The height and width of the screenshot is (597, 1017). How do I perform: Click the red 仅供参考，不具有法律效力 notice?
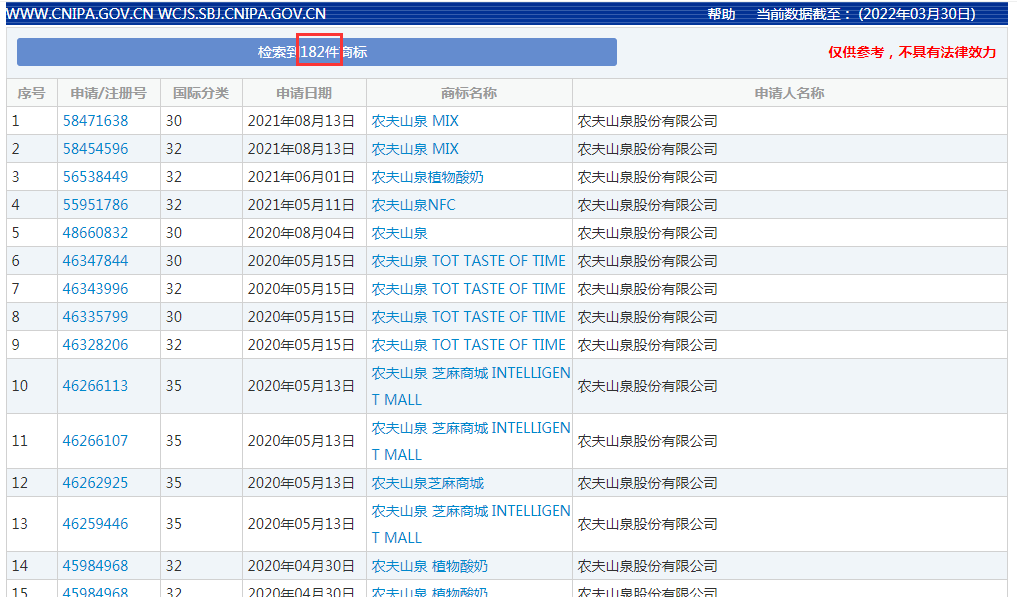(x=912, y=52)
